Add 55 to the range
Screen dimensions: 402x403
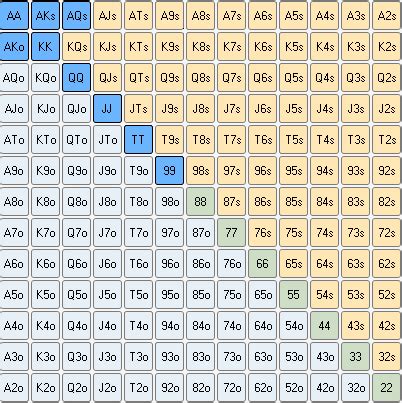(293, 294)
